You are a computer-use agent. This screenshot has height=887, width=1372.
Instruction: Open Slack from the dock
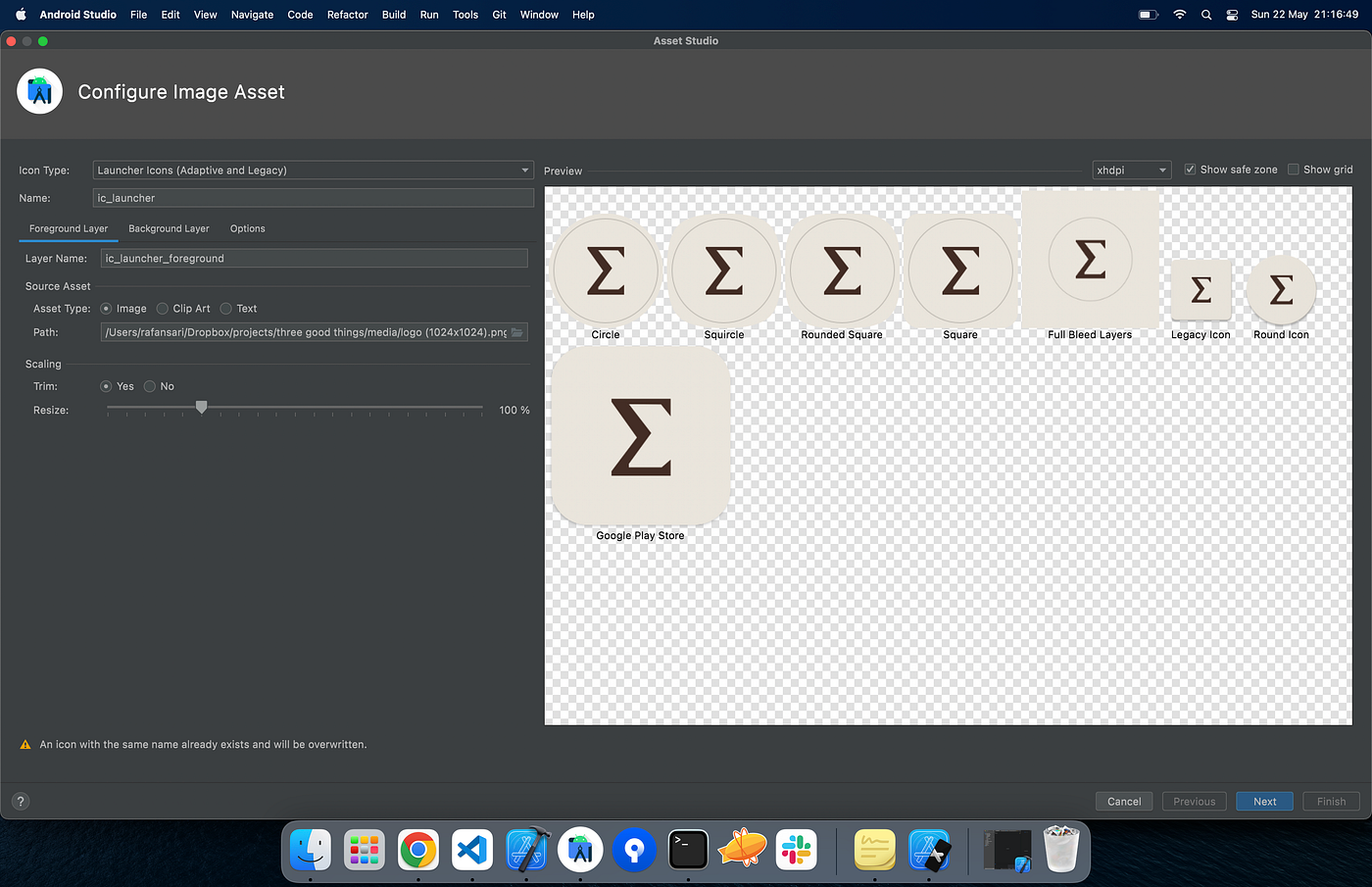(796, 849)
